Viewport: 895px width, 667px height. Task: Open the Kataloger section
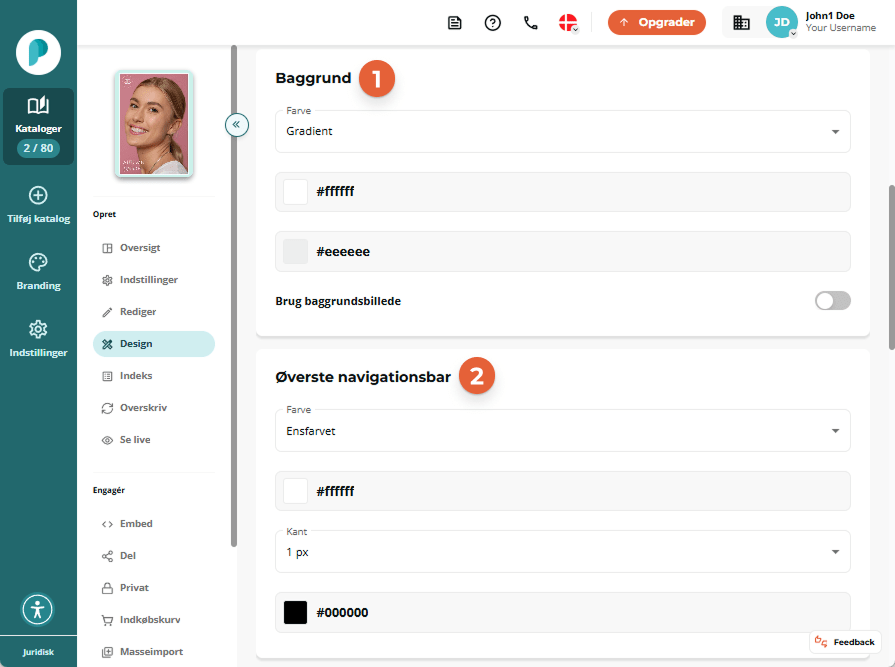[x=38, y=126]
